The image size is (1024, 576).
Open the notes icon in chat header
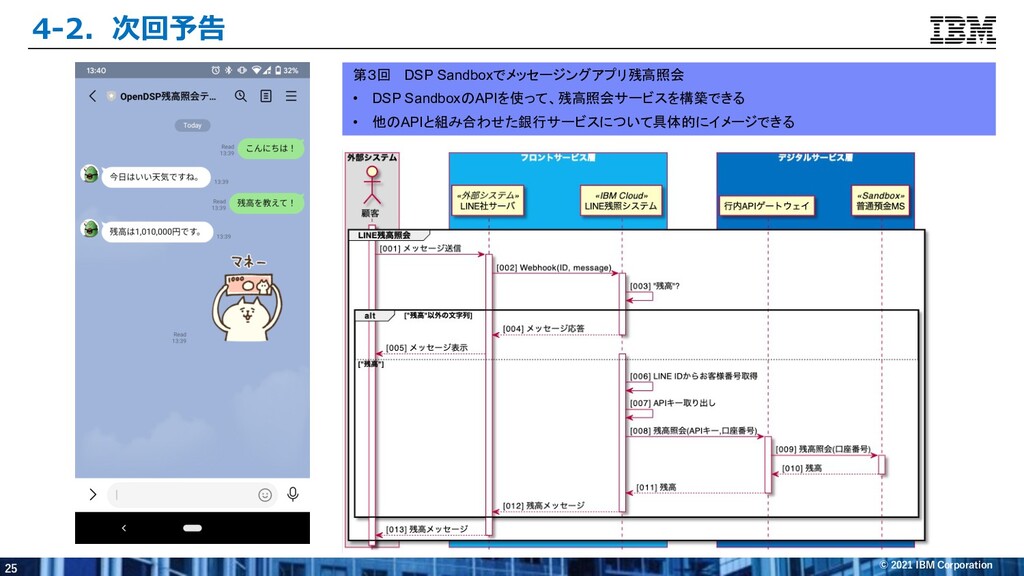(266, 96)
